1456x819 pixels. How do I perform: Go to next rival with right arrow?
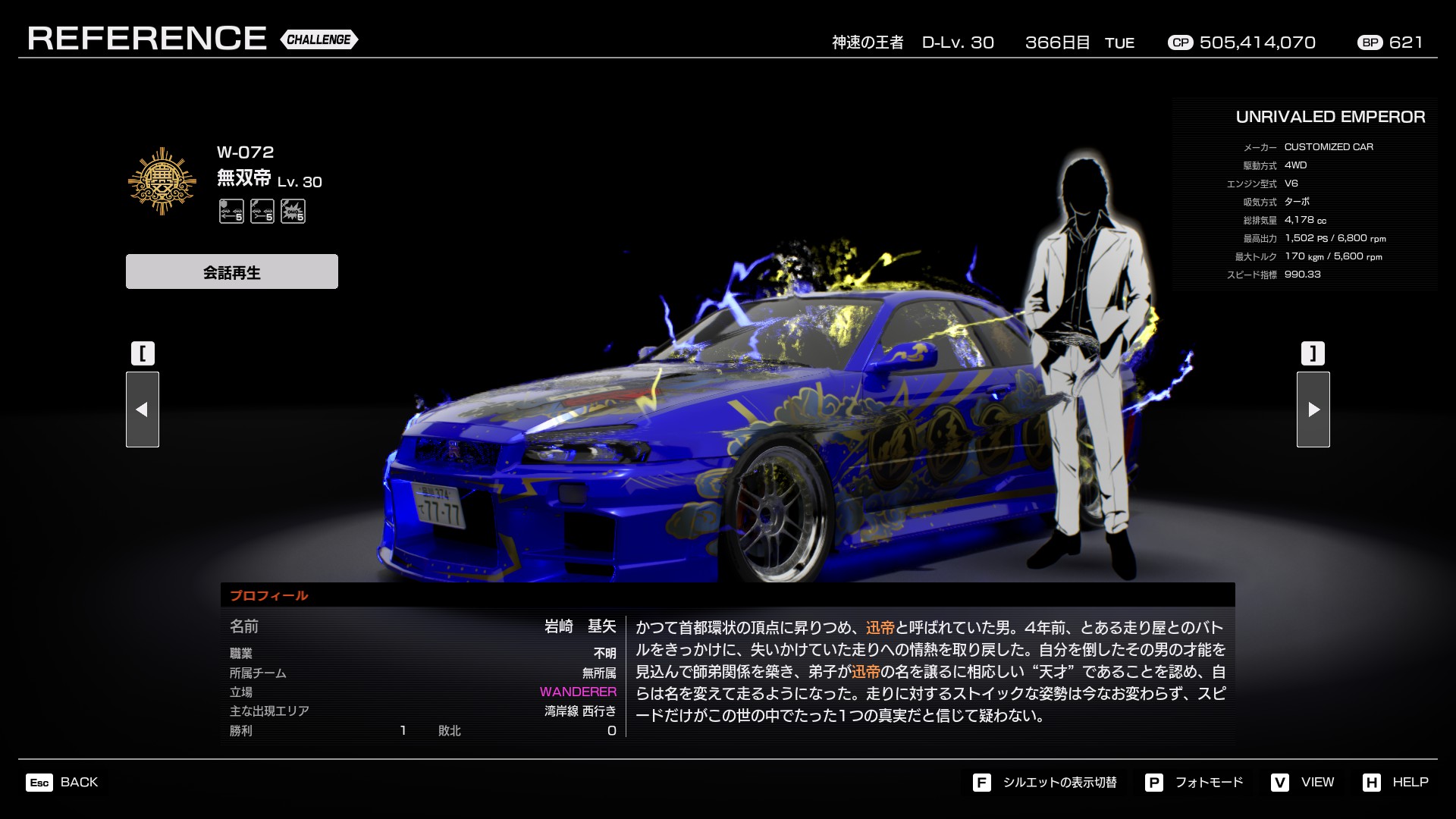pyautogui.click(x=1313, y=409)
